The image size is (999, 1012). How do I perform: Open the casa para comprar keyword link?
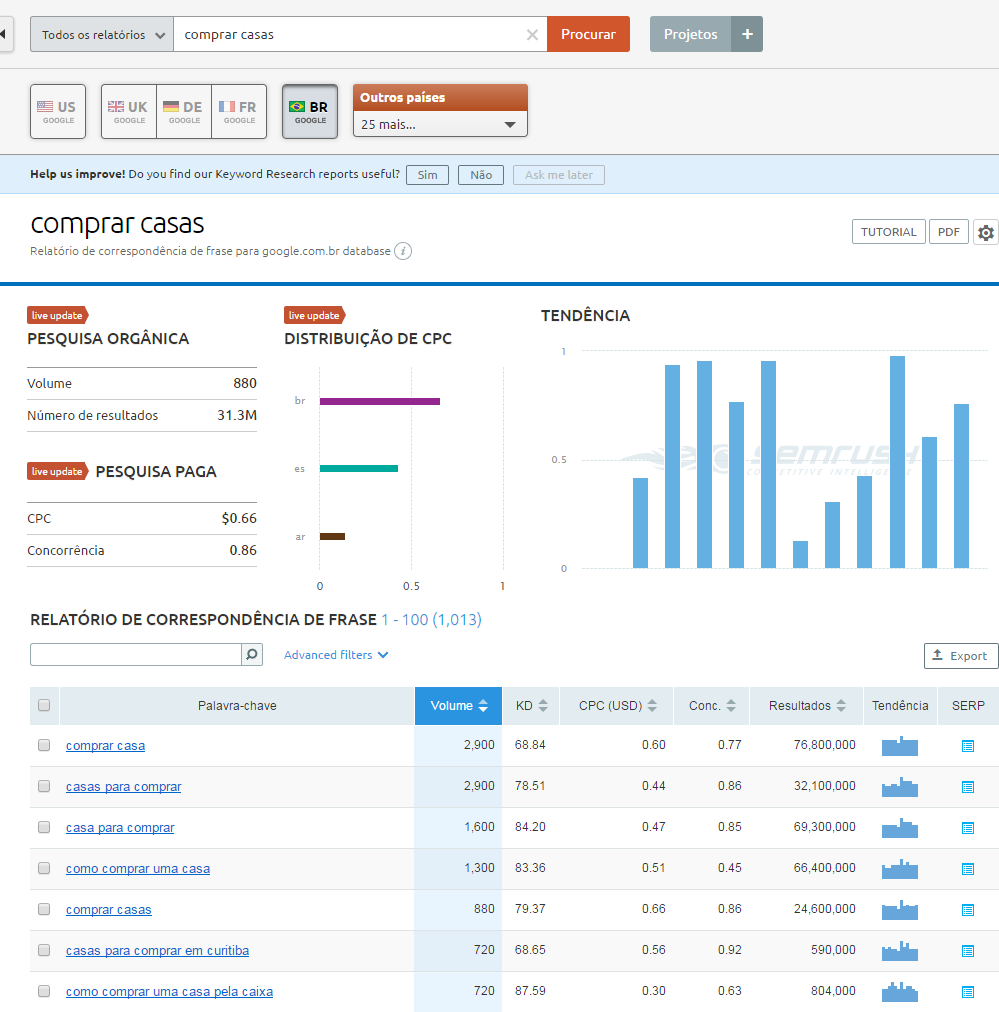point(120,827)
